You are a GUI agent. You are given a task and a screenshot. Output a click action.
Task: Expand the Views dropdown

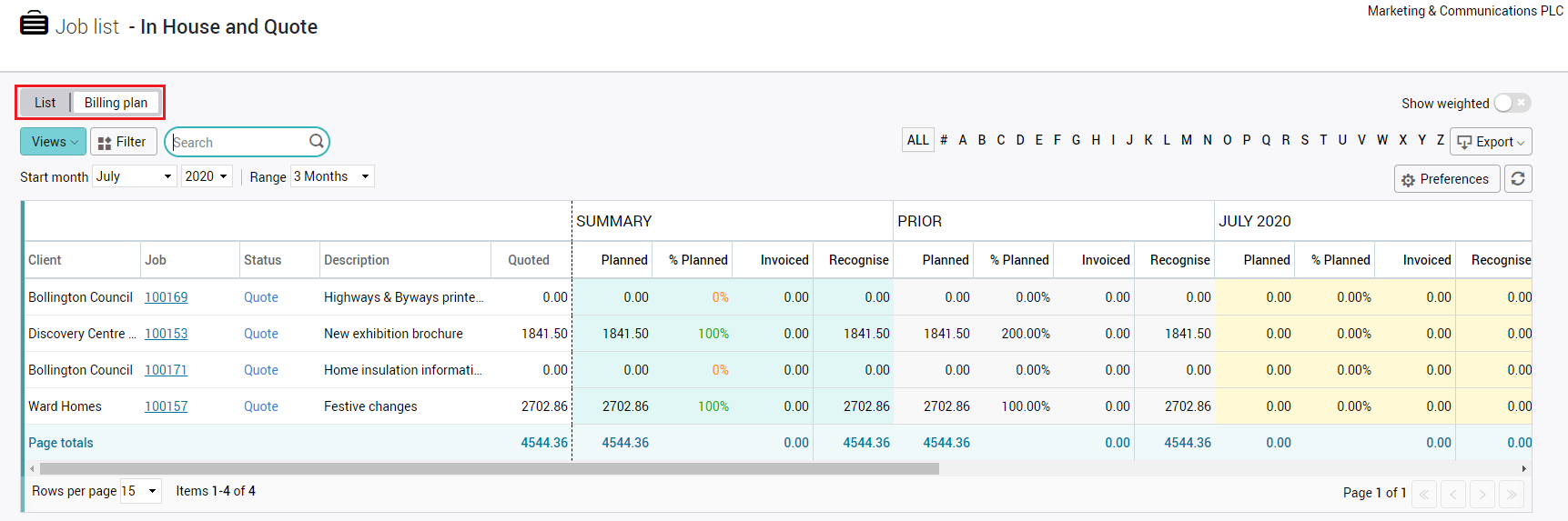pos(54,142)
